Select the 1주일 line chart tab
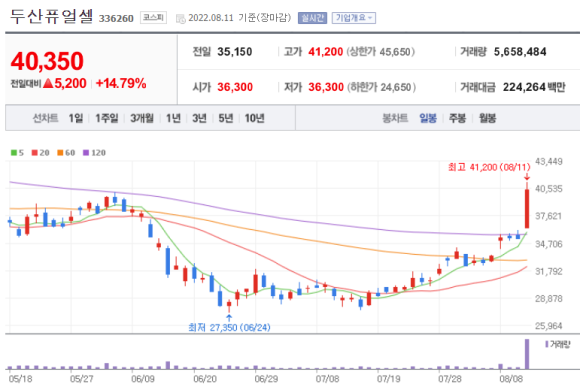The width and height of the screenshot is (580, 390). click(107, 118)
